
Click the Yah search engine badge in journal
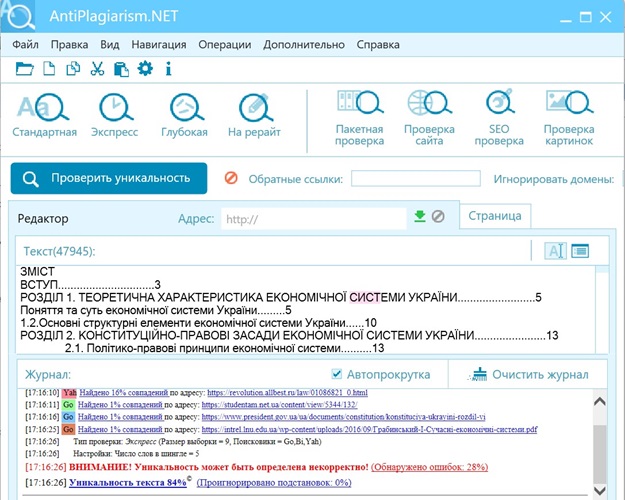70,393
